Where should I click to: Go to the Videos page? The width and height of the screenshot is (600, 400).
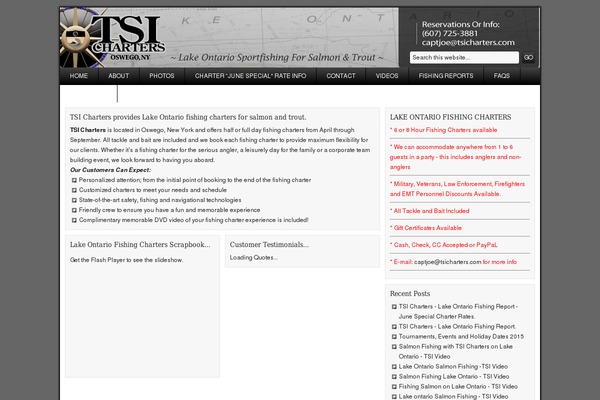tap(387, 76)
